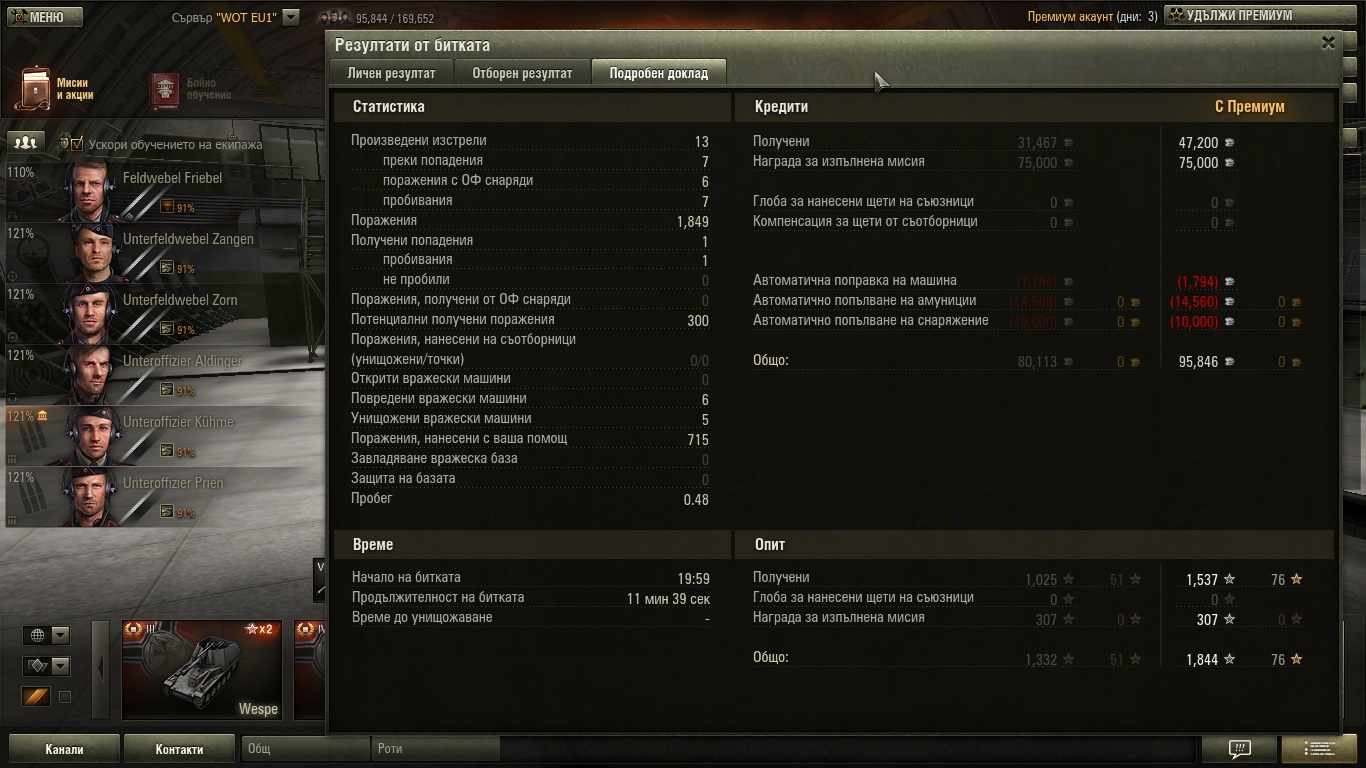Open the Мисии и акции icon
The height and width of the screenshot is (768, 1366).
[x=36, y=89]
